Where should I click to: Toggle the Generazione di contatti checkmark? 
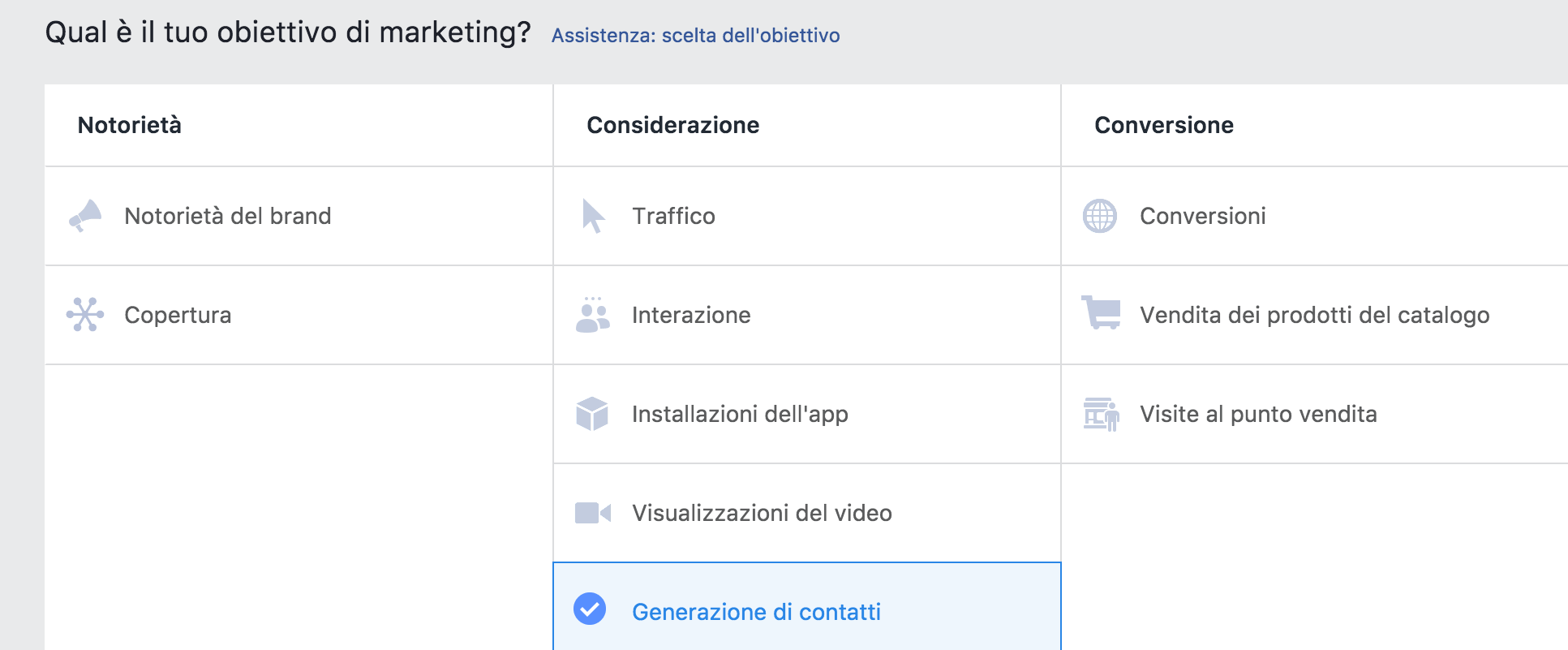click(x=590, y=609)
